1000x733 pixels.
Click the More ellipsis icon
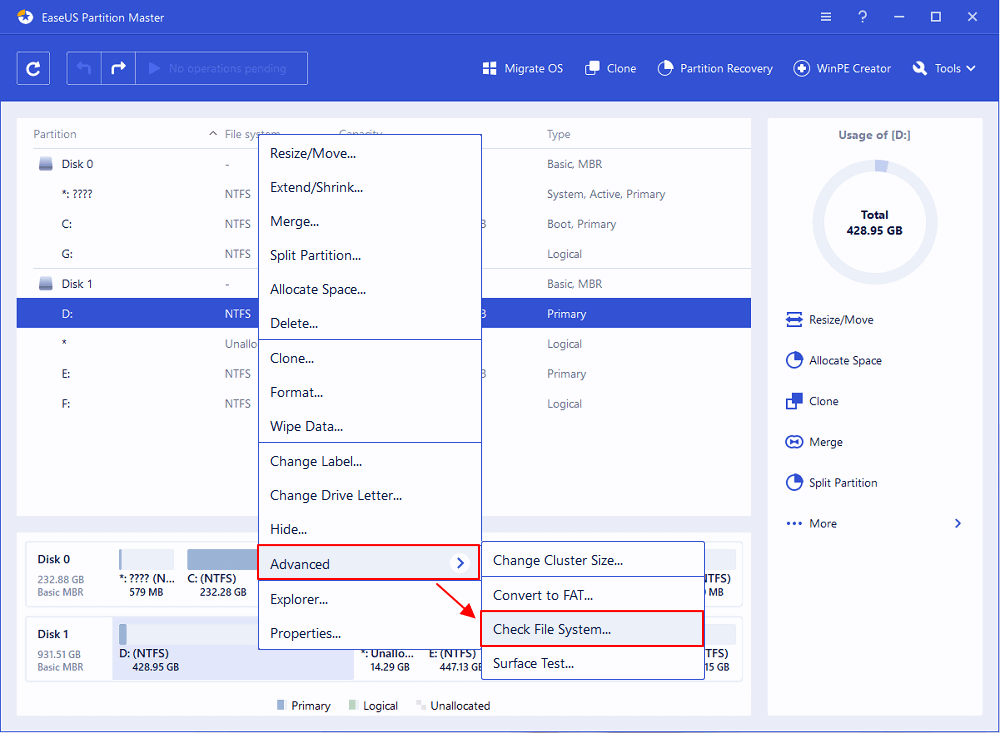click(x=794, y=524)
